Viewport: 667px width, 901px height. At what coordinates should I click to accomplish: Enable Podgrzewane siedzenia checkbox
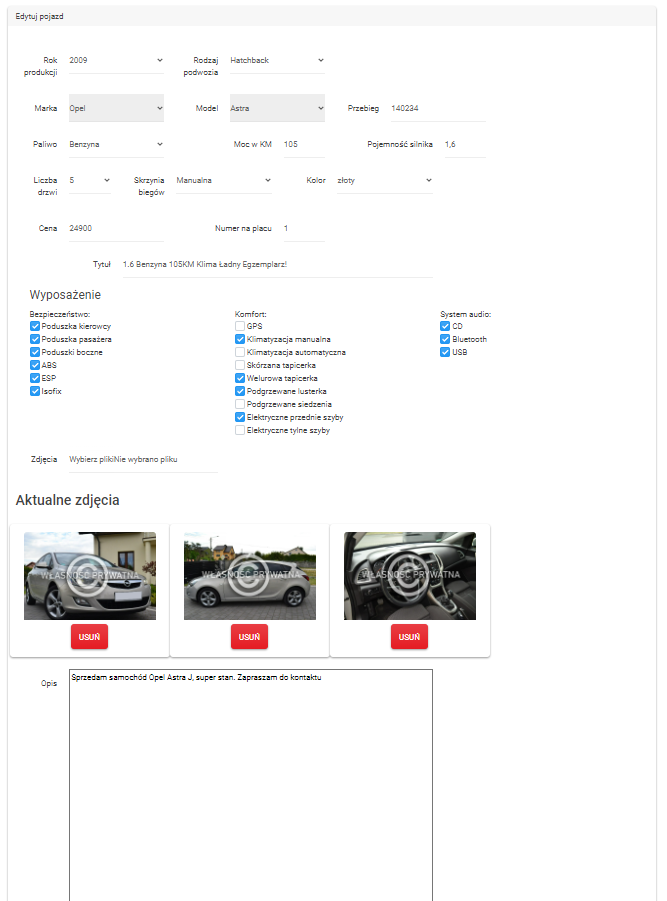(240, 404)
